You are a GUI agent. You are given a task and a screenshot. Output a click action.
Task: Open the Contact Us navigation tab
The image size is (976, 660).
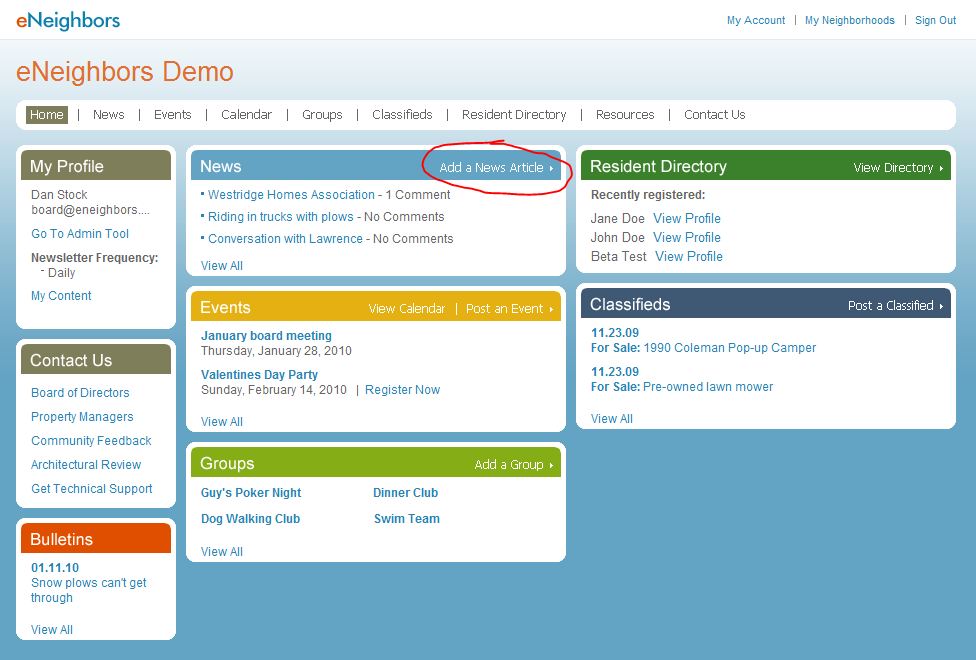714,115
